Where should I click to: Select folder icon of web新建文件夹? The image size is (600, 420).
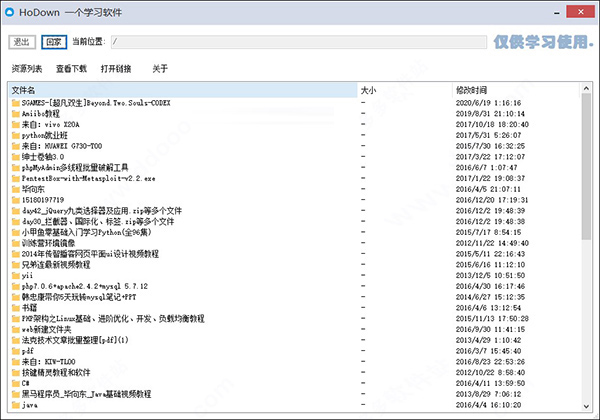point(16,329)
